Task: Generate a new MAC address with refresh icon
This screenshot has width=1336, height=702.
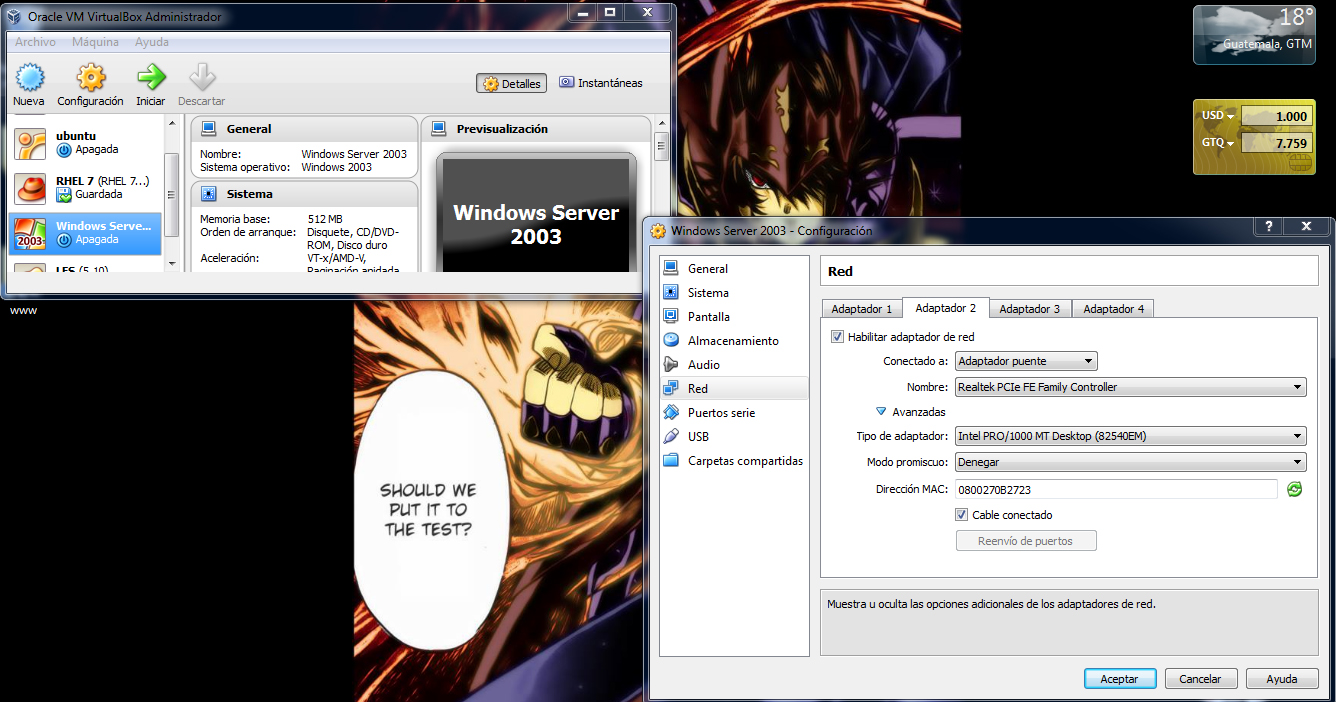Action: [x=1295, y=489]
